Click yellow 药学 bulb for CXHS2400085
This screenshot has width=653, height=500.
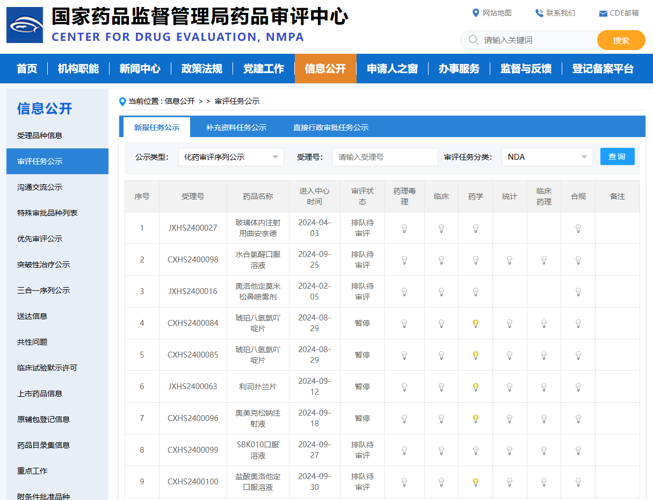click(x=476, y=355)
